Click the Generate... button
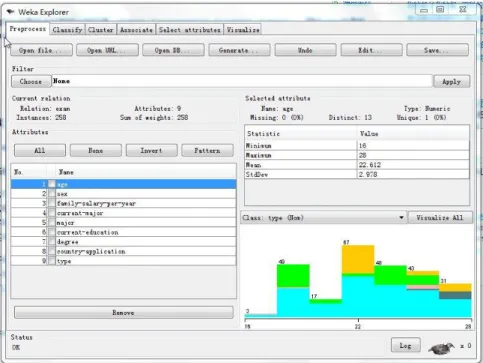This screenshot has height=363, width=483. [x=239, y=50]
